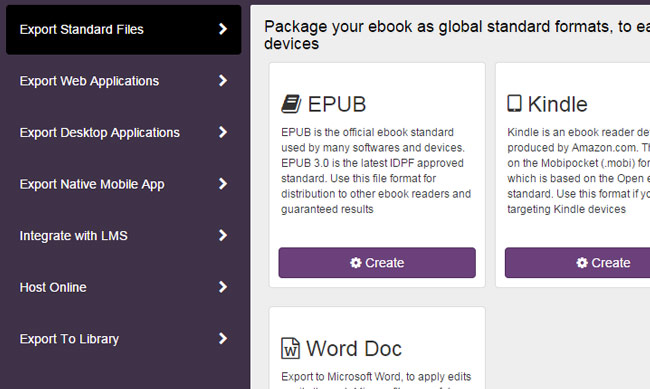Expand chevron beside Export Desktop Applications
The height and width of the screenshot is (389, 650).
pyautogui.click(x=223, y=132)
